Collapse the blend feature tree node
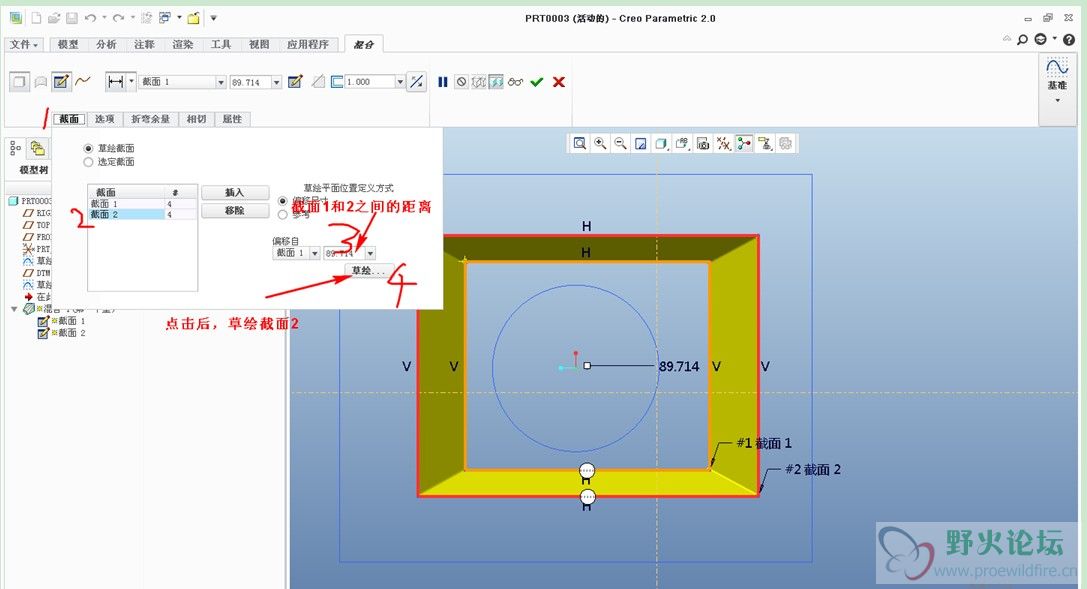 coord(14,309)
